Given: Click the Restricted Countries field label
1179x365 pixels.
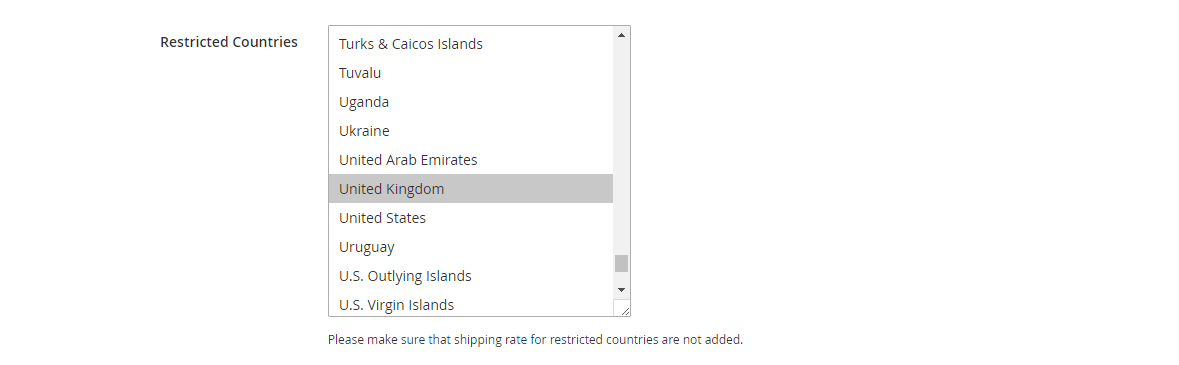Looking at the screenshot, I should coord(229,42).
